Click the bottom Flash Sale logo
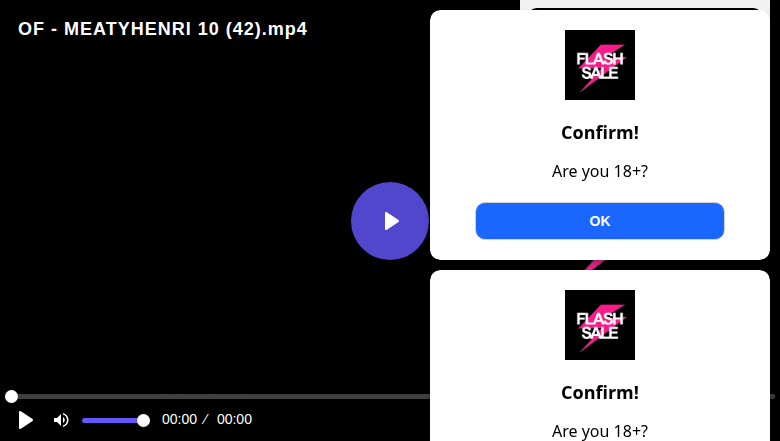 599,325
